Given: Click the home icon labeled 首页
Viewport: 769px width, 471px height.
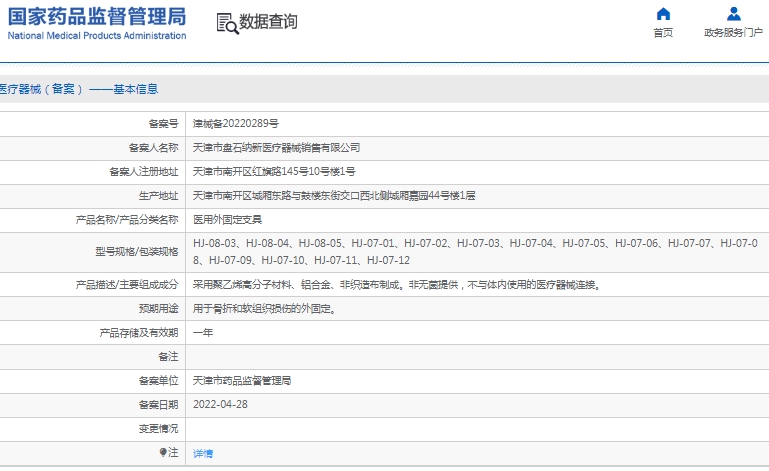Looking at the screenshot, I should 663,14.
